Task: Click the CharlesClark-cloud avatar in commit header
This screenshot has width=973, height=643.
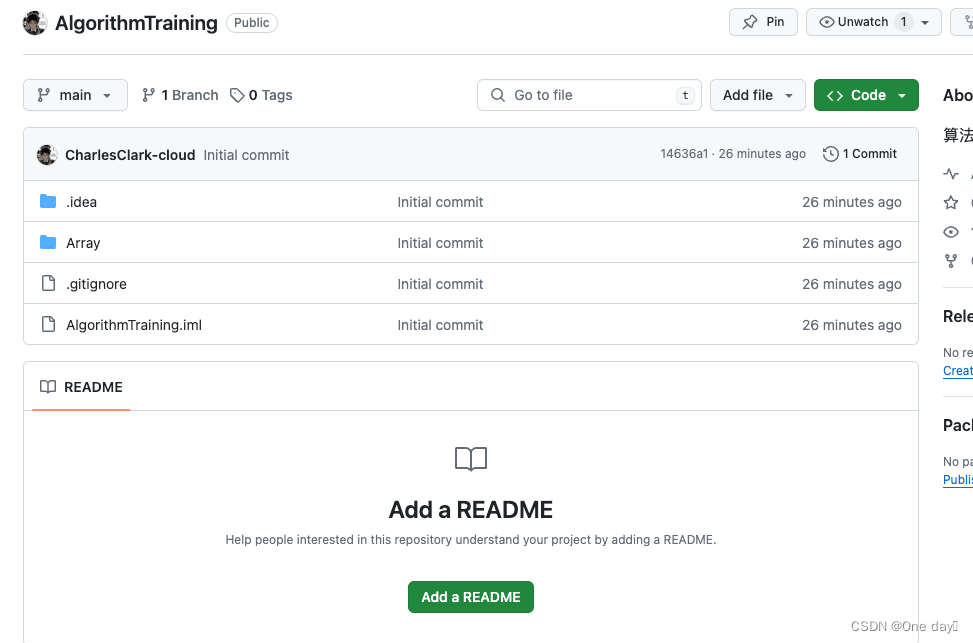Action: pyautogui.click(x=47, y=155)
